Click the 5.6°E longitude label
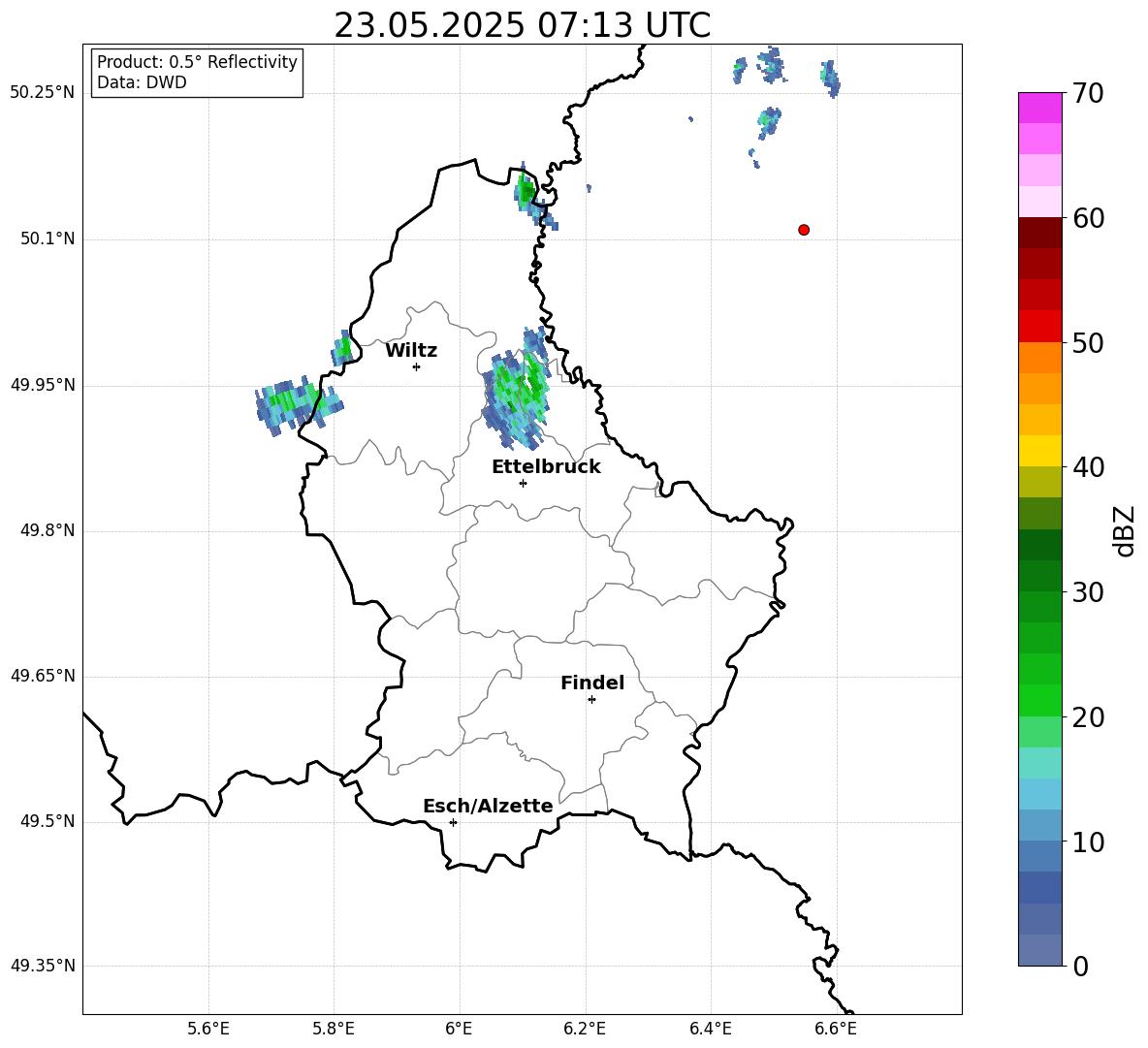Image resolution: width=1148 pixels, height=1048 pixels. [208, 1029]
